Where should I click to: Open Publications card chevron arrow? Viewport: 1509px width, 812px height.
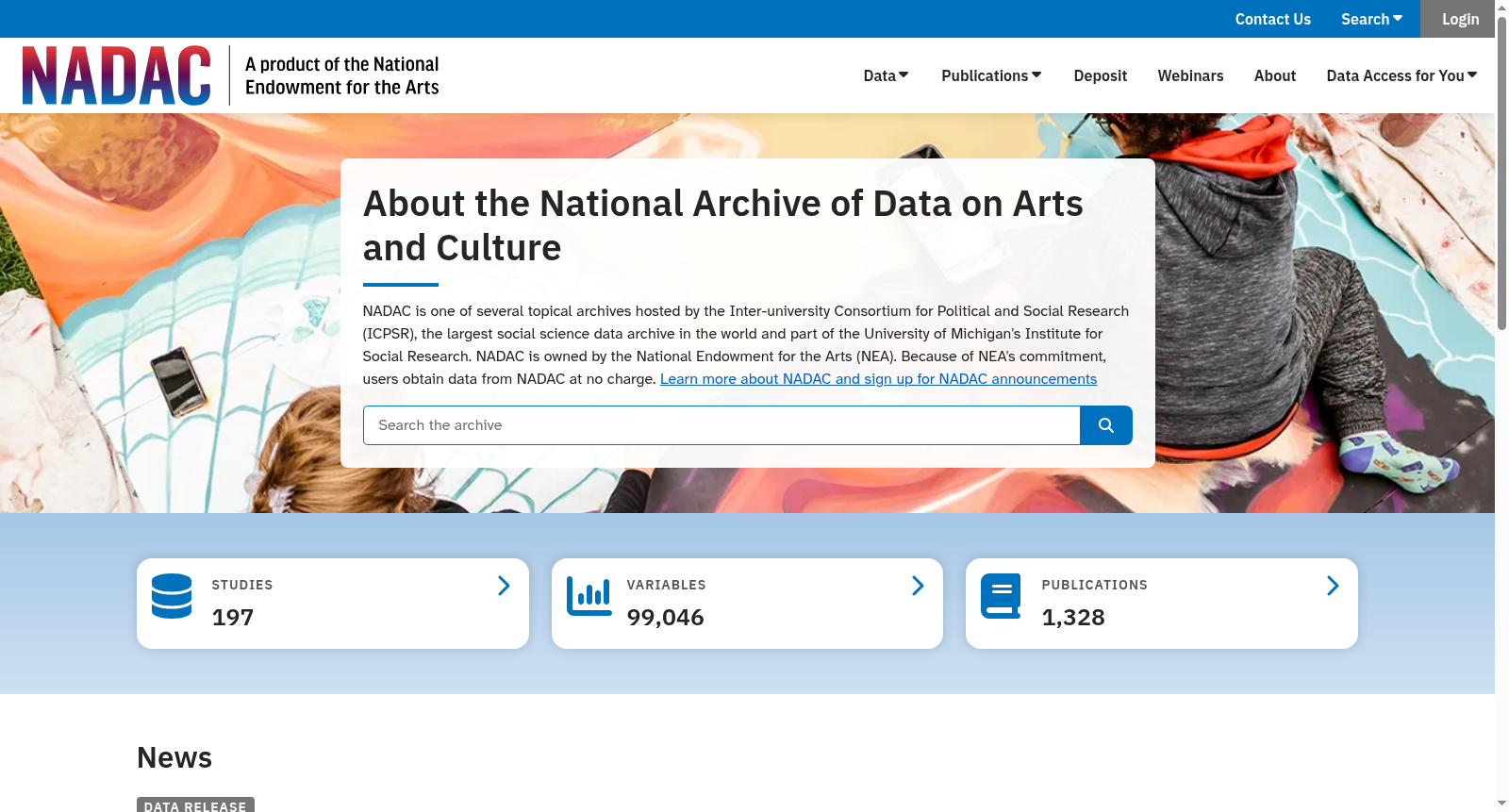[x=1333, y=586]
